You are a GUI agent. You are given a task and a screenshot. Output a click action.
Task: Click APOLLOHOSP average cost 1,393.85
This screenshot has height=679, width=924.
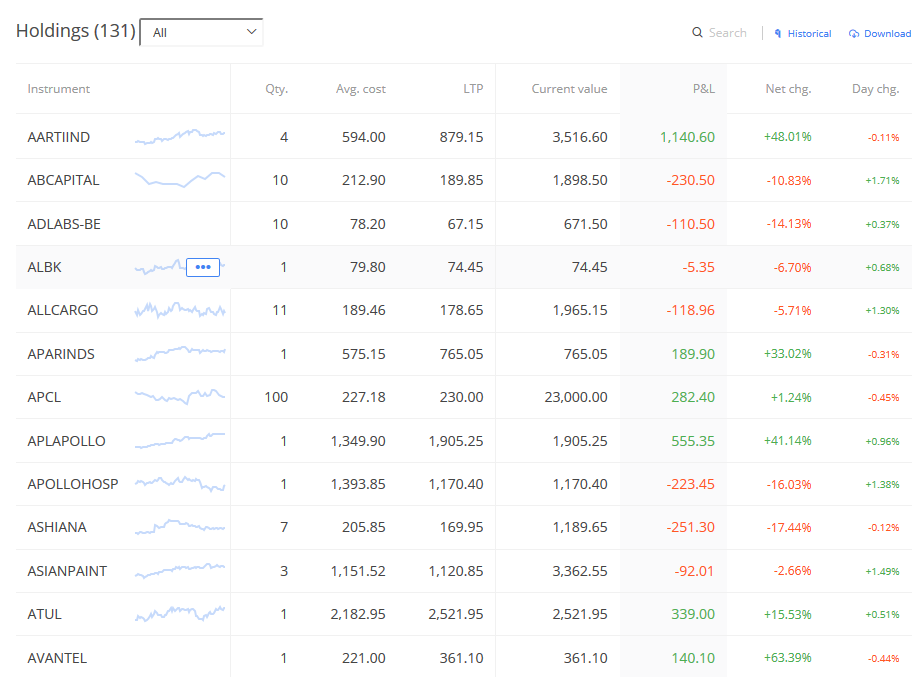click(x=358, y=484)
